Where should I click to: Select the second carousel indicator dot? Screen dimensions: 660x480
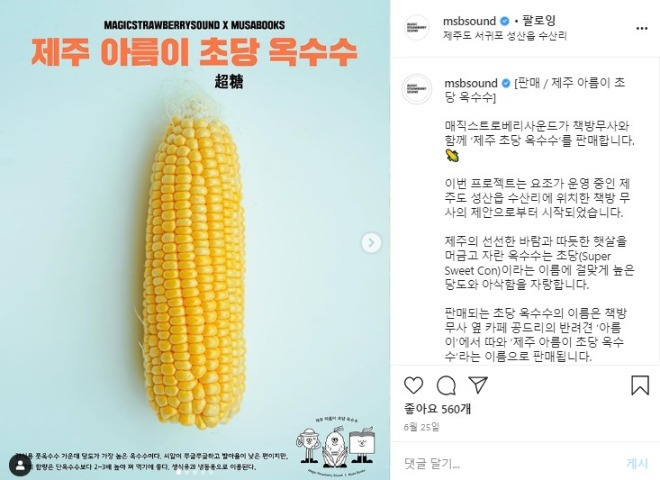[187, 472]
